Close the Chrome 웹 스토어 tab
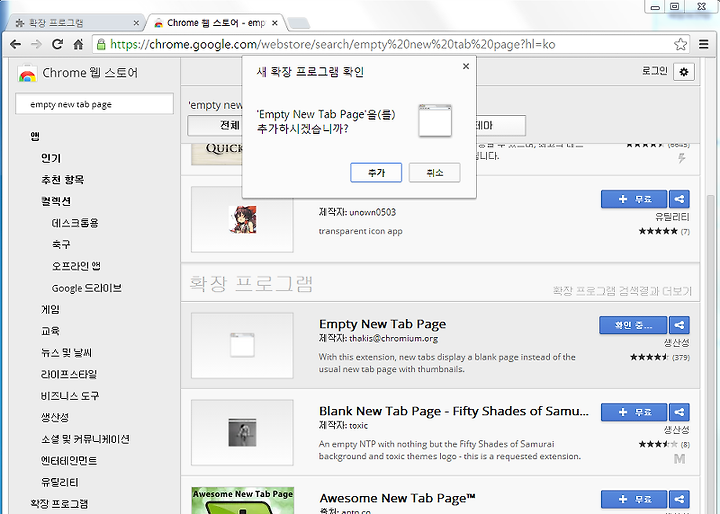Screen dimensions: 720x514 (275, 23)
